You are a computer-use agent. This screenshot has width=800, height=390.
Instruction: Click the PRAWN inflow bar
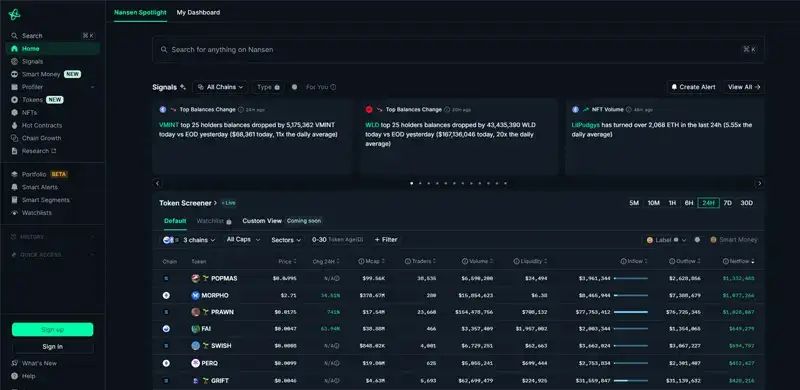[631, 312]
